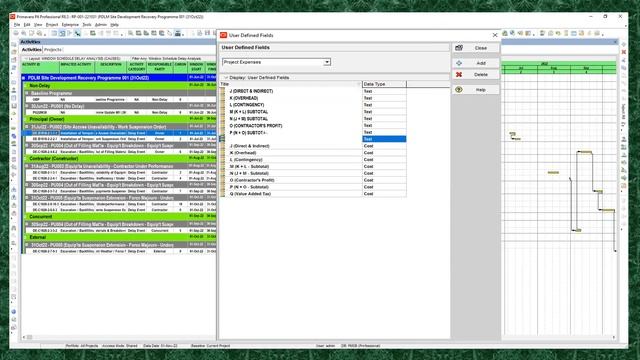
Task: Click the ACTIVITY ID column header
Action: coord(40,67)
